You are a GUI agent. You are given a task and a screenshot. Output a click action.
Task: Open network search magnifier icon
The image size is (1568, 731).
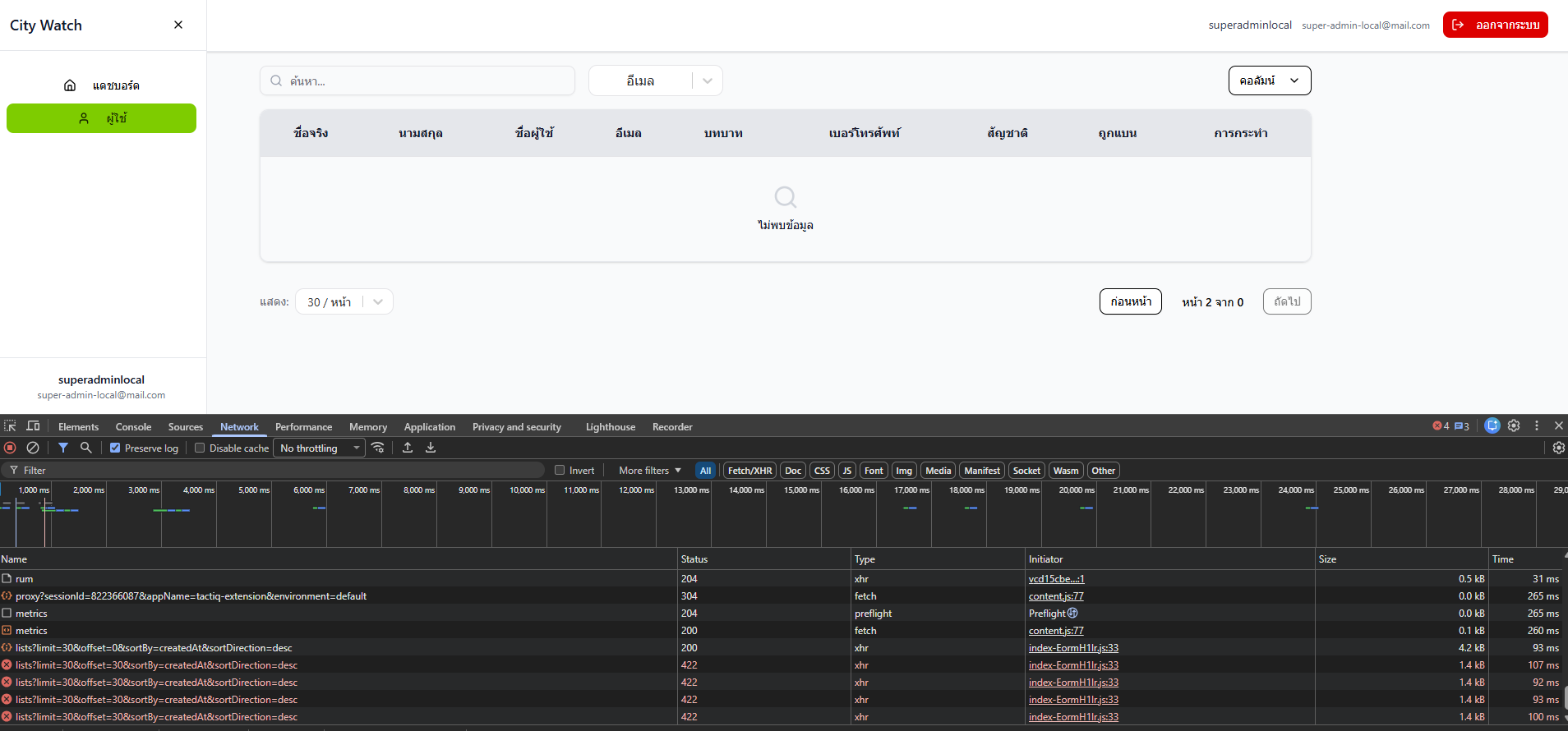click(85, 448)
